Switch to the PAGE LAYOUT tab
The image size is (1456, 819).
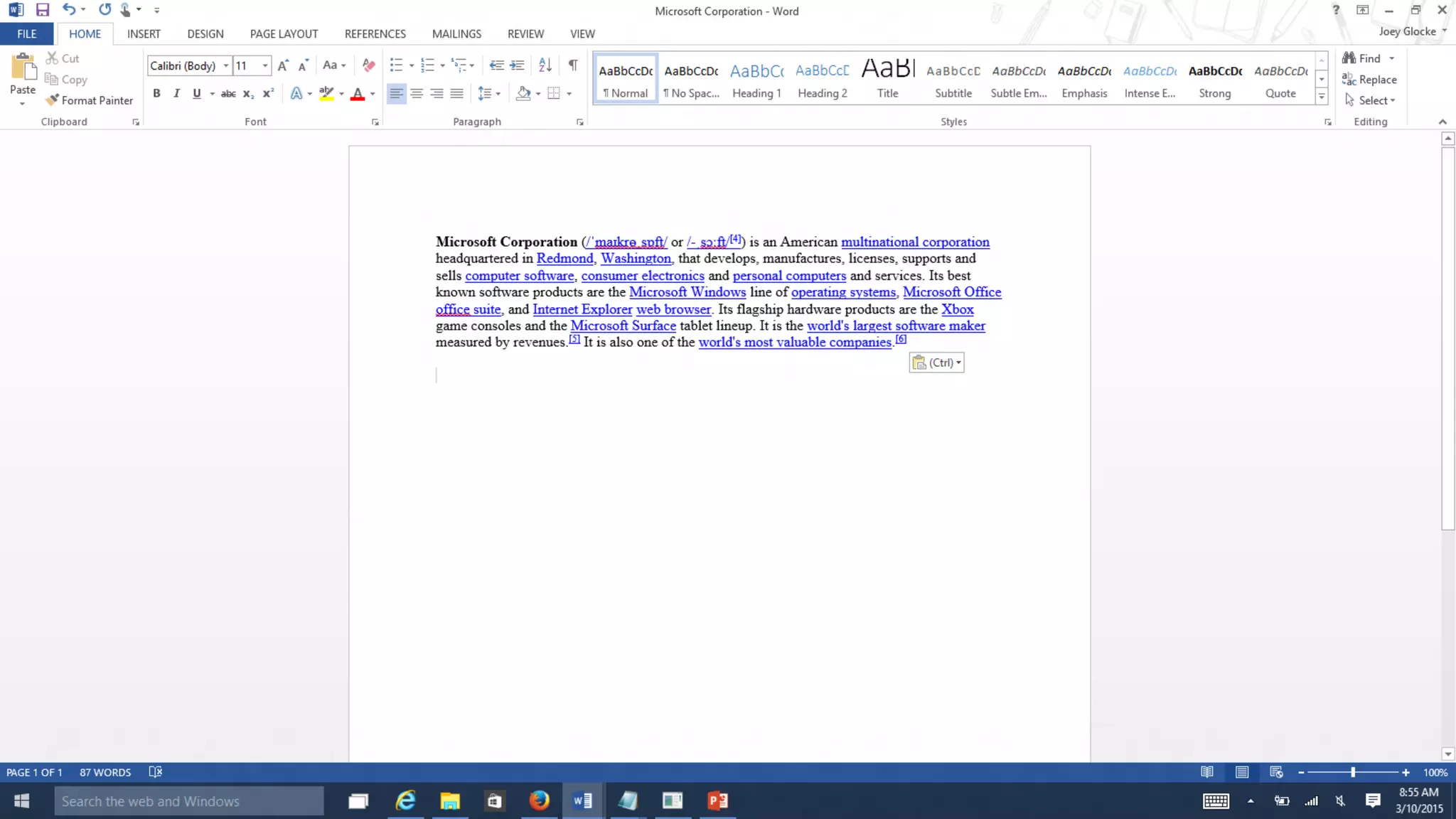tap(284, 33)
